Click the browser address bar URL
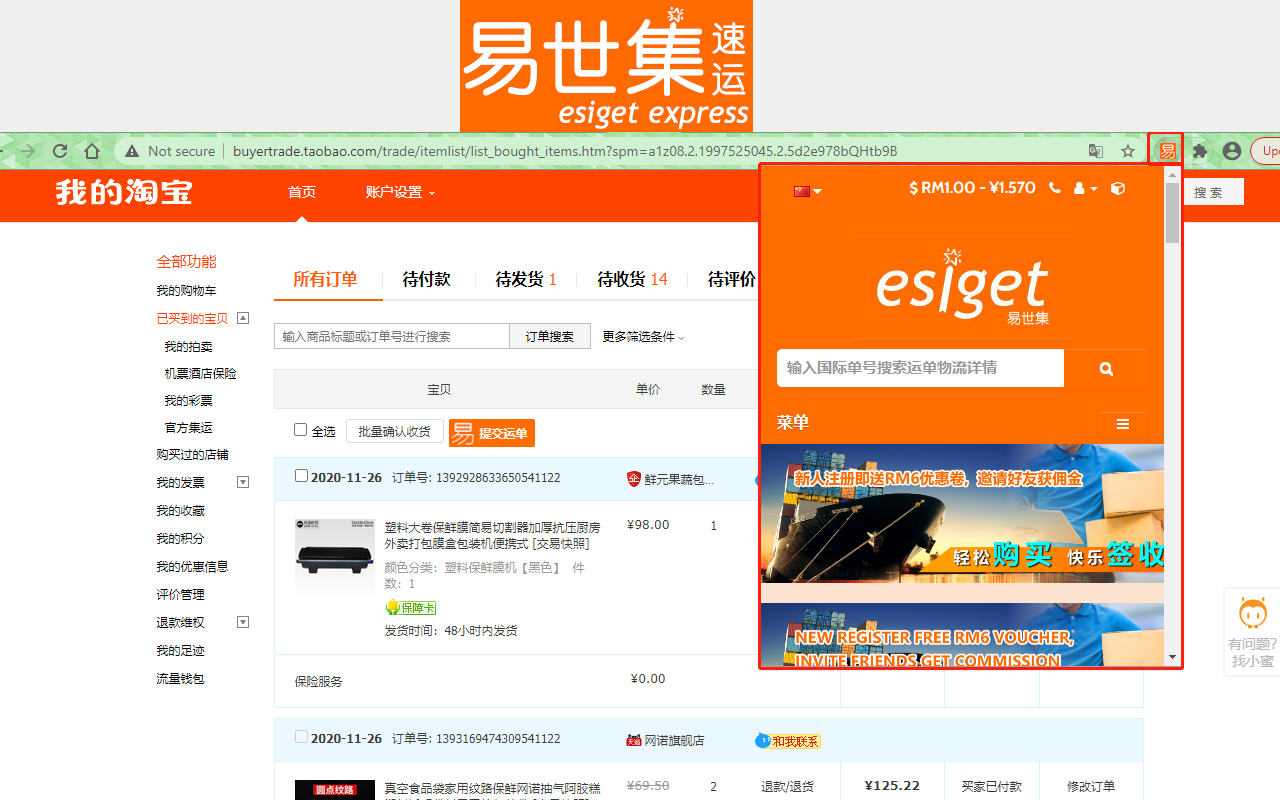 [x=565, y=151]
